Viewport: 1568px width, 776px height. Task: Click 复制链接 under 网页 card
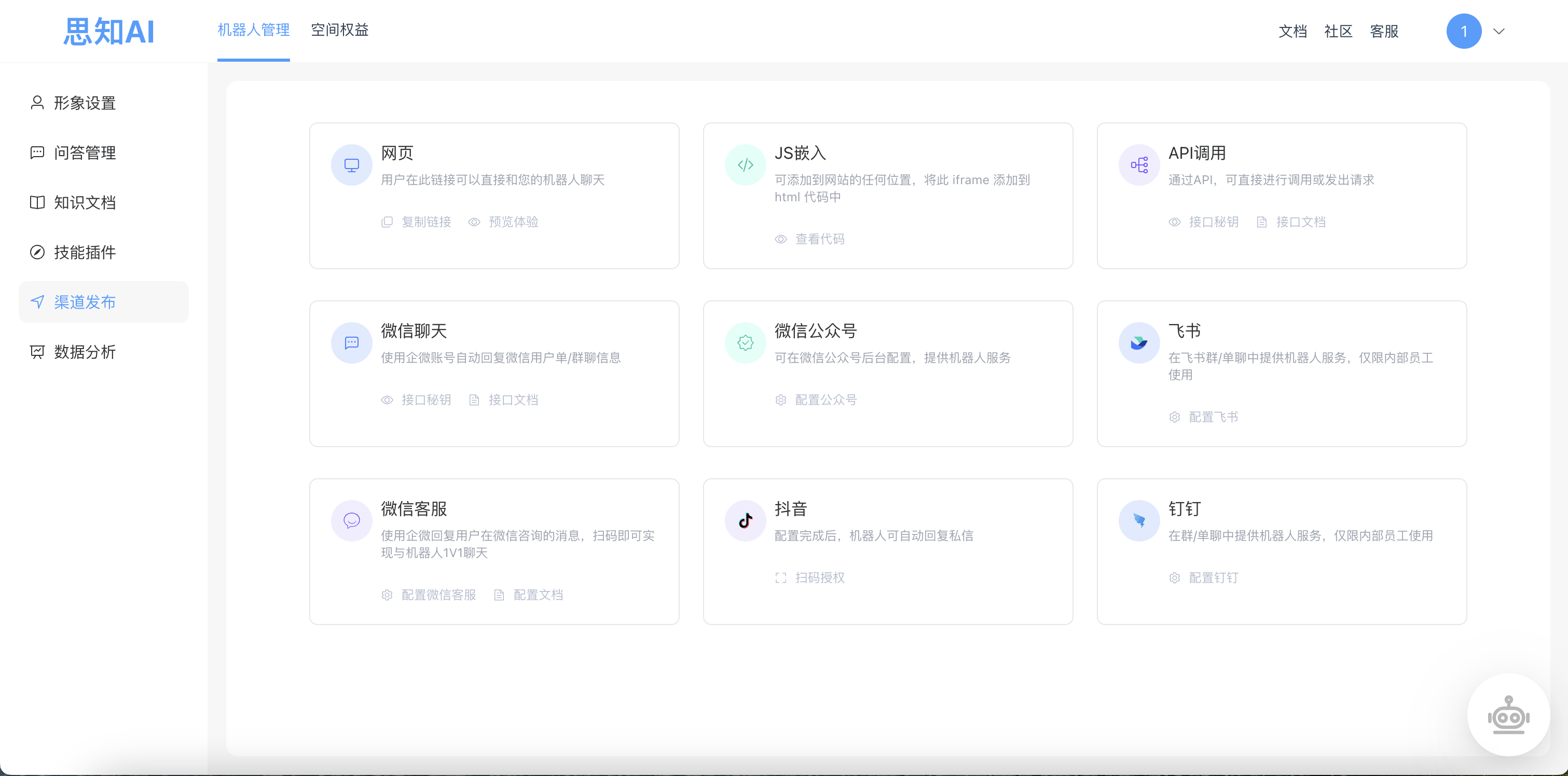point(425,222)
